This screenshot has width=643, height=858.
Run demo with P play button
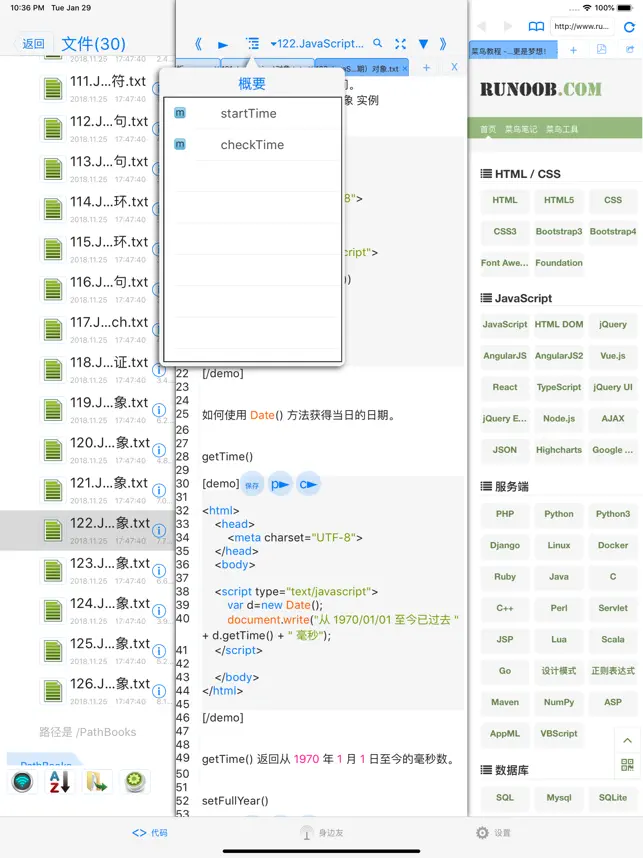280,485
